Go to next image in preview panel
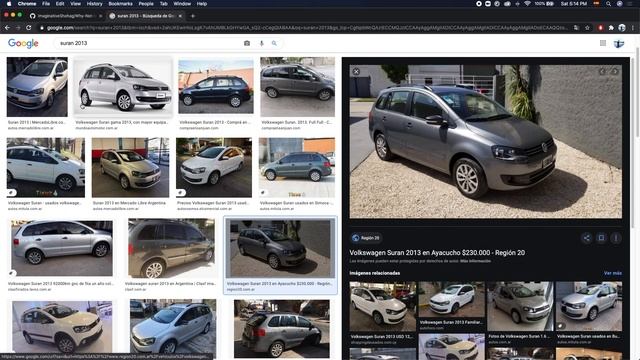This screenshot has width=640, height=360. 614,71
